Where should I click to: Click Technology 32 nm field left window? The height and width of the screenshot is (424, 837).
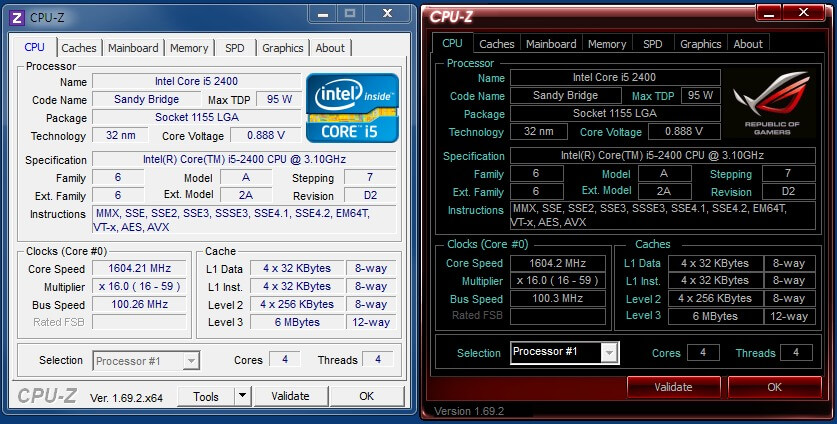(120, 135)
